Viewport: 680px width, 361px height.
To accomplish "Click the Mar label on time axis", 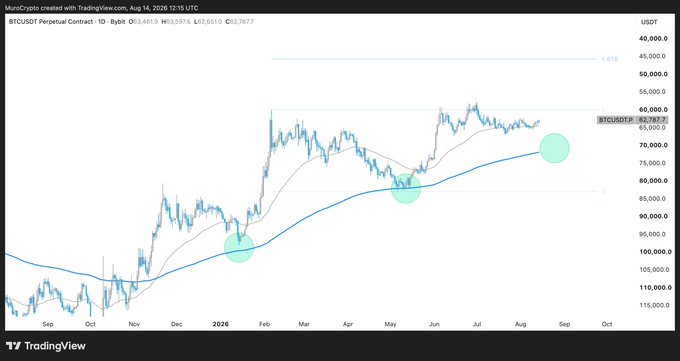I will click(x=304, y=324).
